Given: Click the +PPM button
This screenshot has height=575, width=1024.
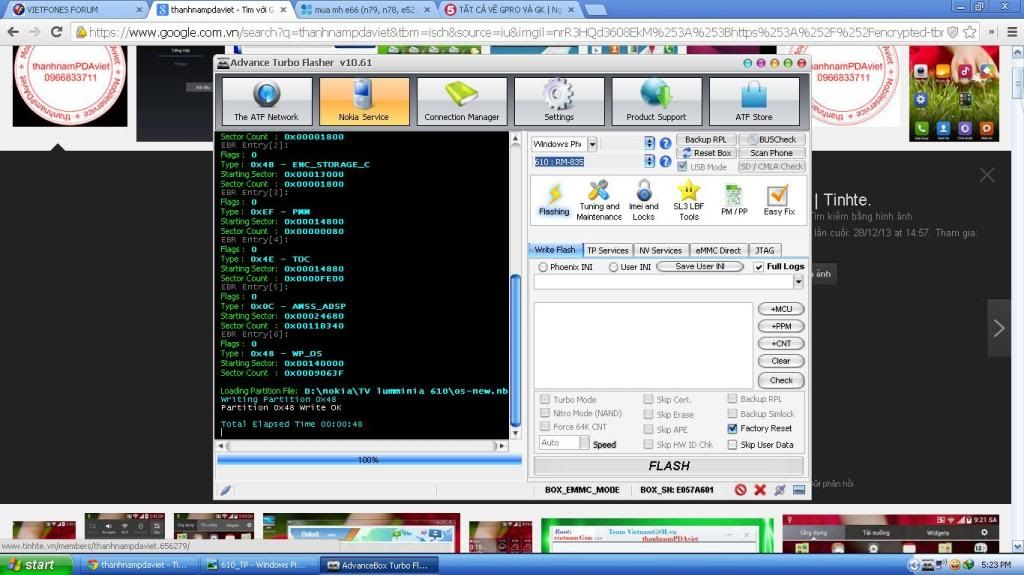Looking at the screenshot, I should pyautogui.click(x=781, y=326).
